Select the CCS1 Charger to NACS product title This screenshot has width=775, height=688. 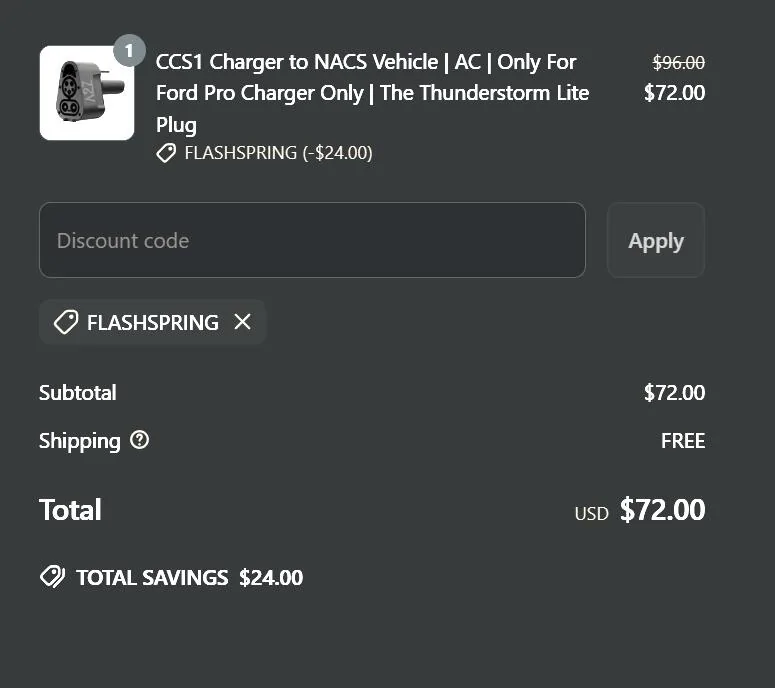373,93
